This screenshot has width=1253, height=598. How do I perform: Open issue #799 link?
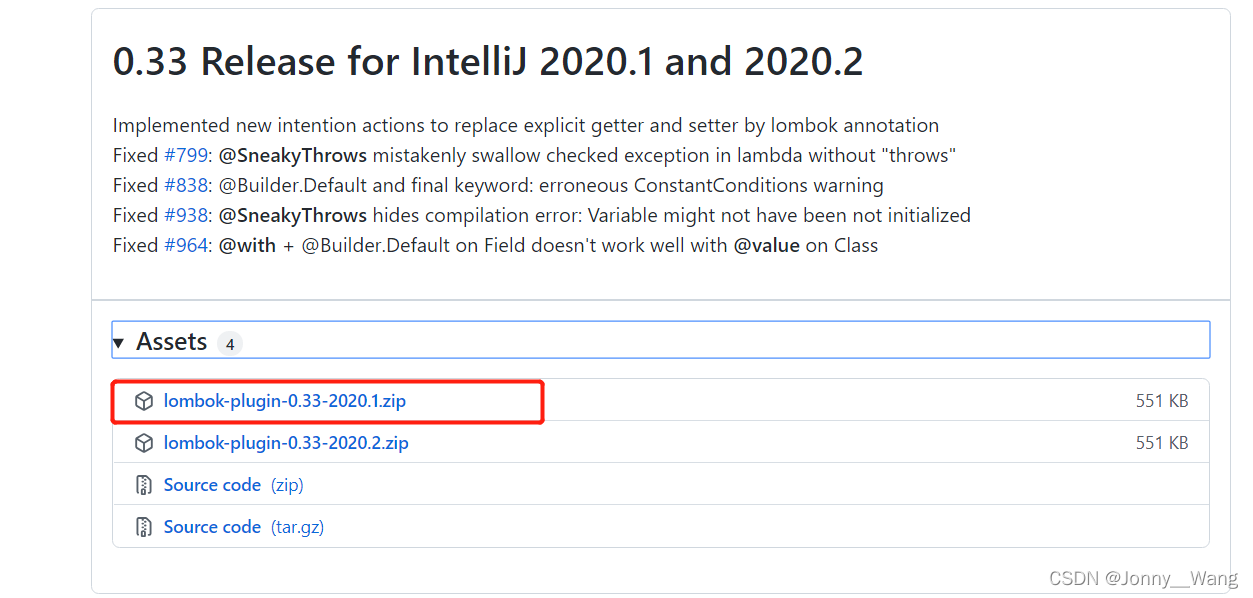[x=186, y=155]
